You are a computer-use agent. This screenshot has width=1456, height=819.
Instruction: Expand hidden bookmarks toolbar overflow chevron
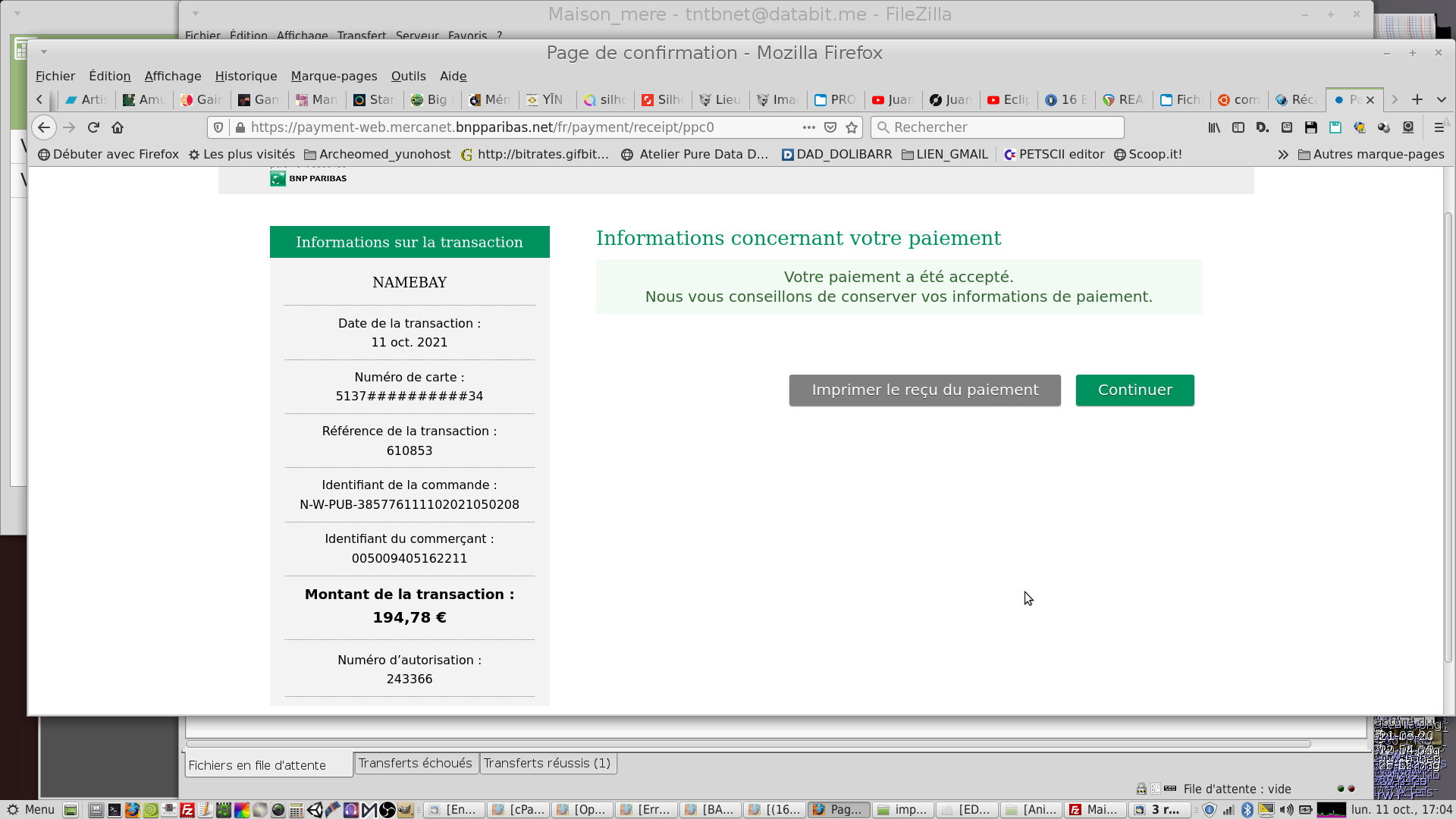click(1282, 155)
